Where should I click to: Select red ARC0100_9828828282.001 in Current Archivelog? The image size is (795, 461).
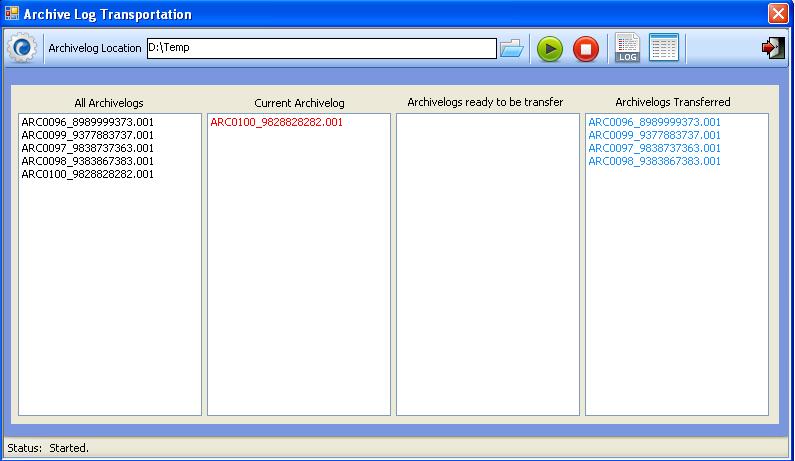click(x=276, y=122)
